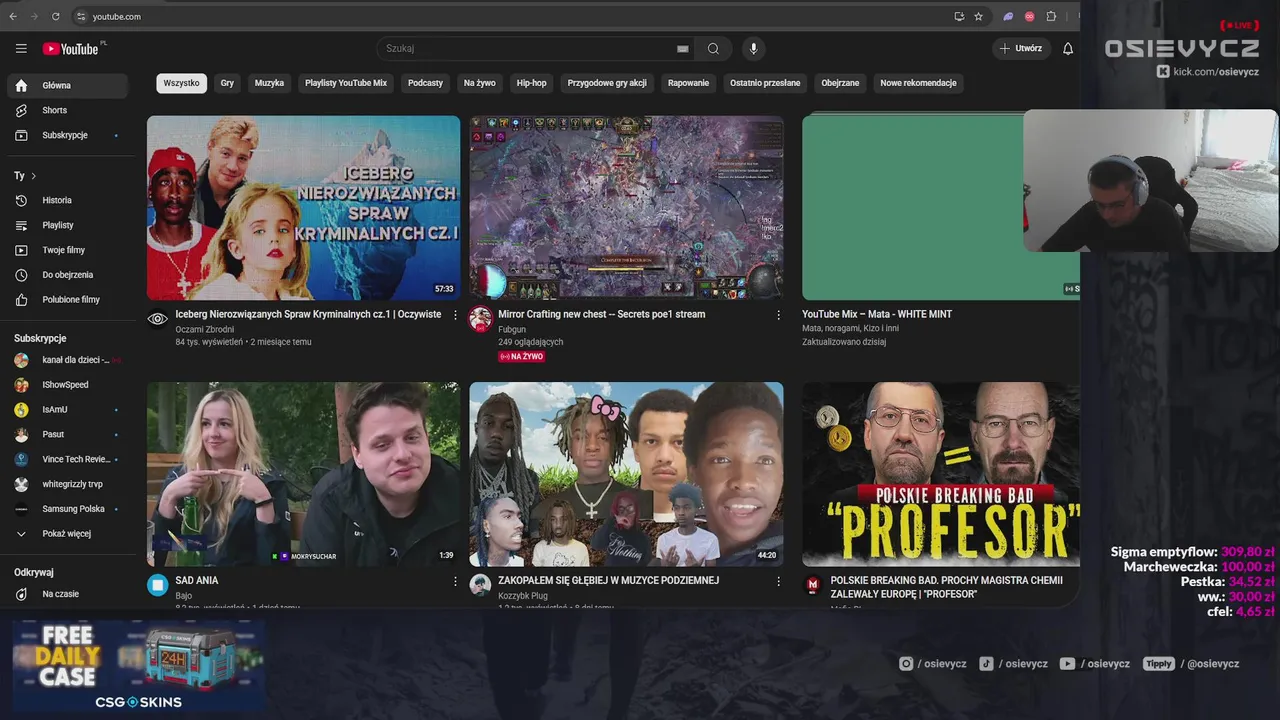This screenshot has width=1280, height=720.
Task: Select the Obejrzane filter chip
Action: tap(840, 83)
